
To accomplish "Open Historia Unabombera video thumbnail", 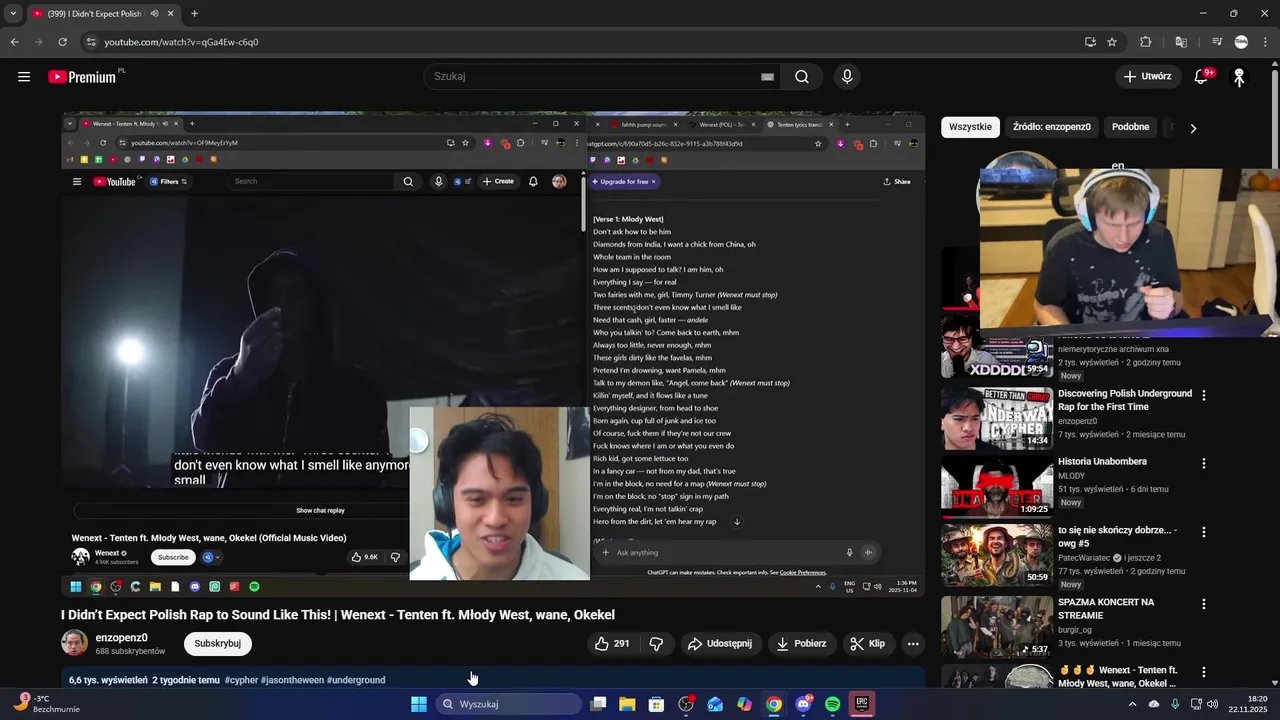I will point(997,487).
